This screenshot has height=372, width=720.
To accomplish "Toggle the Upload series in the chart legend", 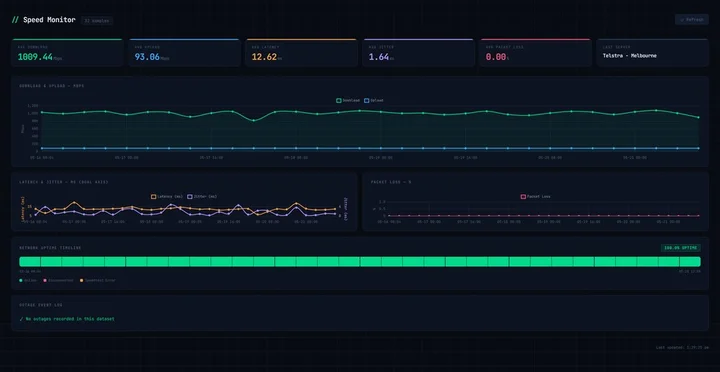I will 374,100.
